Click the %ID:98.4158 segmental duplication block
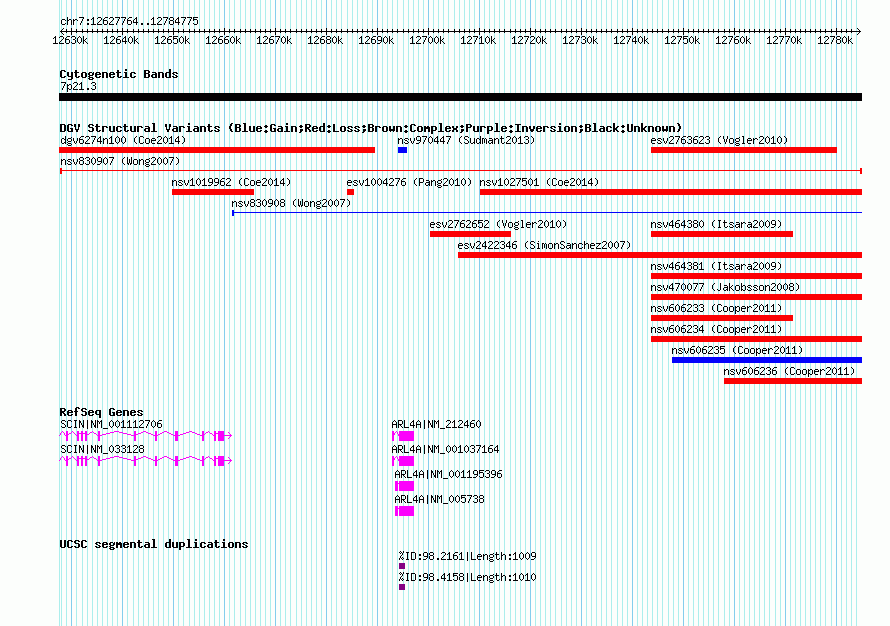890x626 pixels. pyautogui.click(x=402, y=587)
